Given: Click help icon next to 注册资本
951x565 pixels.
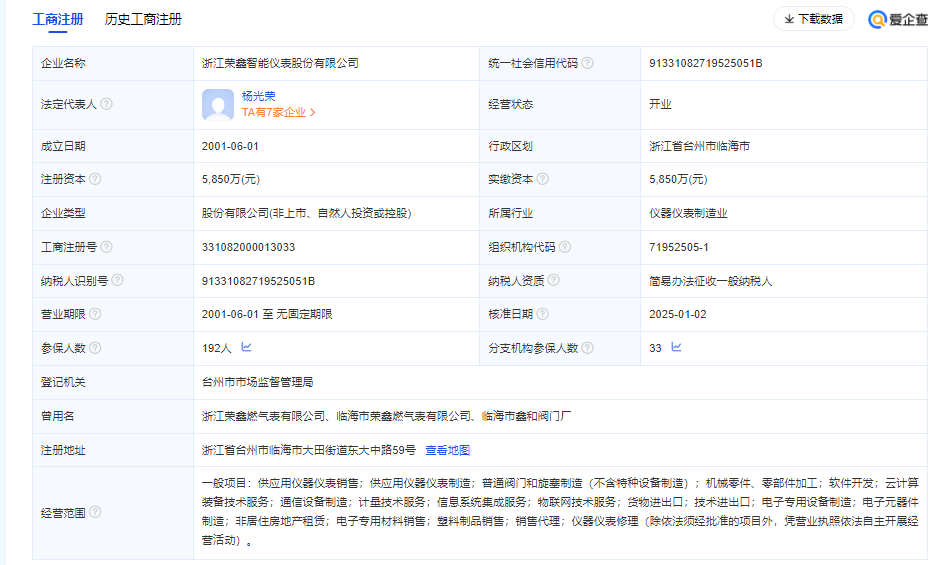Looking at the screenshot, I should pyautogui.click(x=95, y=179).
